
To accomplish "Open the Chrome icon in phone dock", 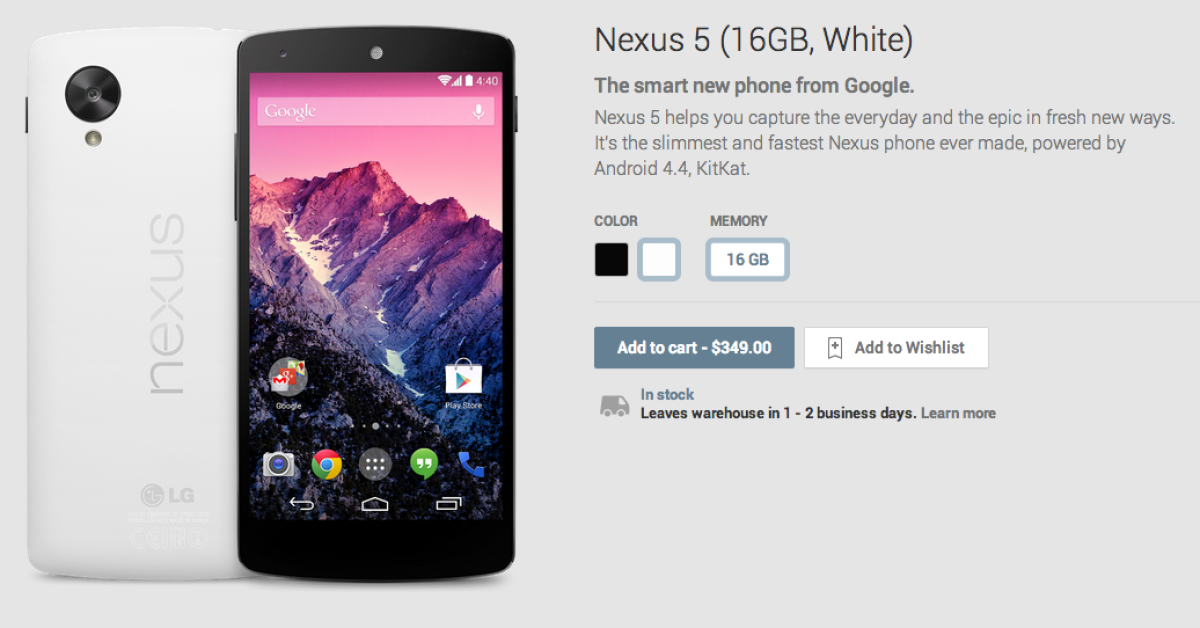I will (x=327, y=464).
